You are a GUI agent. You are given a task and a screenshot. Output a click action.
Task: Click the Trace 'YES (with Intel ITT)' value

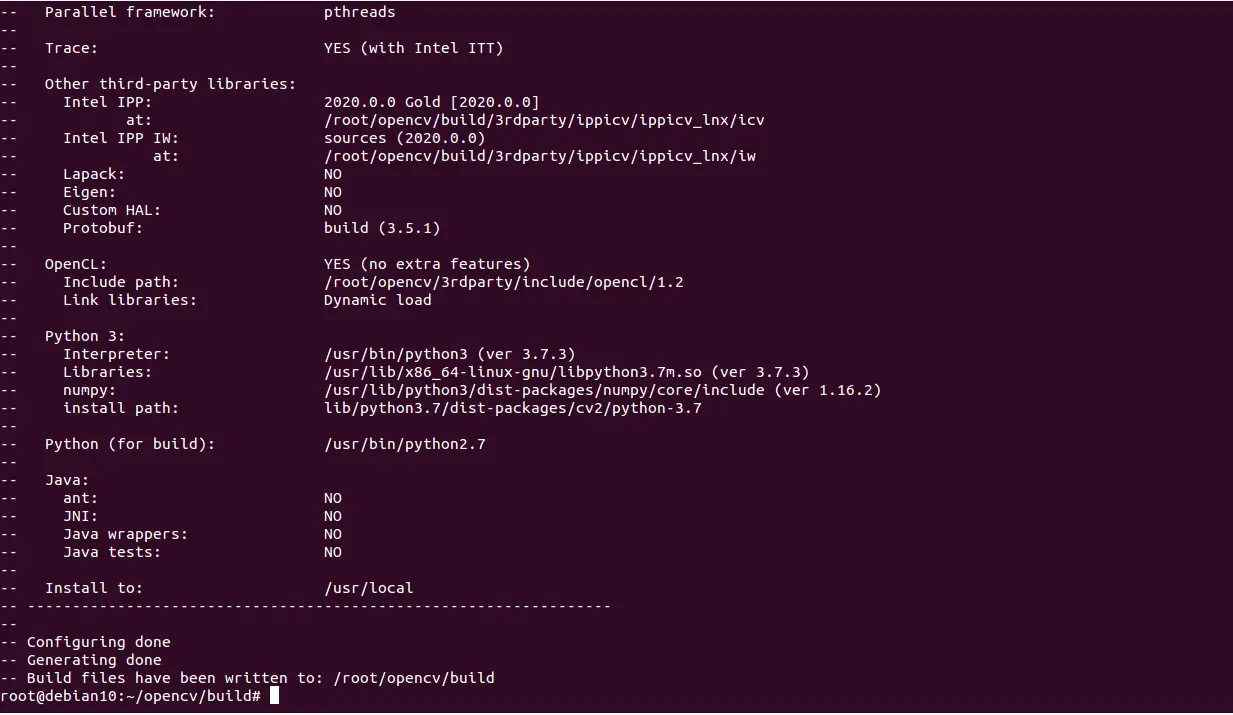point(414,47)
